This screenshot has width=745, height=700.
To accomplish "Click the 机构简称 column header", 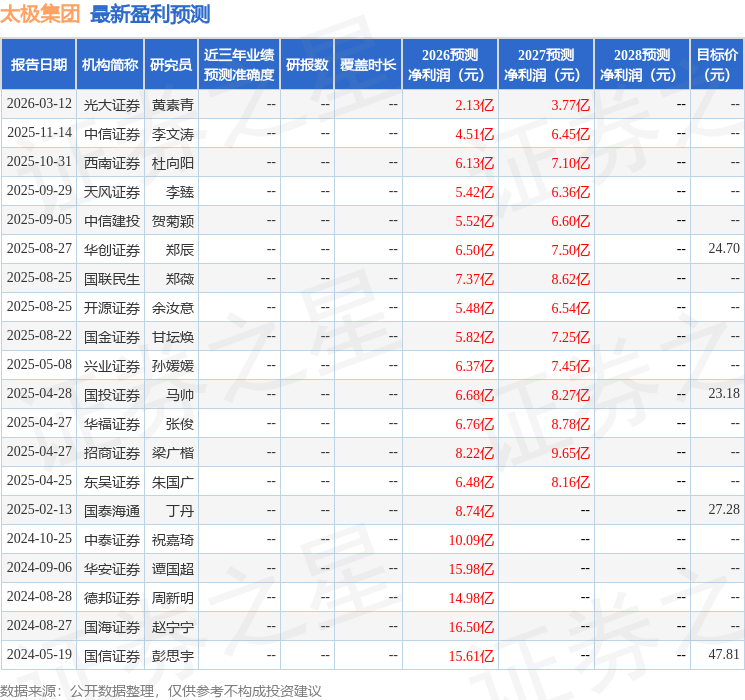I will [x=110, y=65].
